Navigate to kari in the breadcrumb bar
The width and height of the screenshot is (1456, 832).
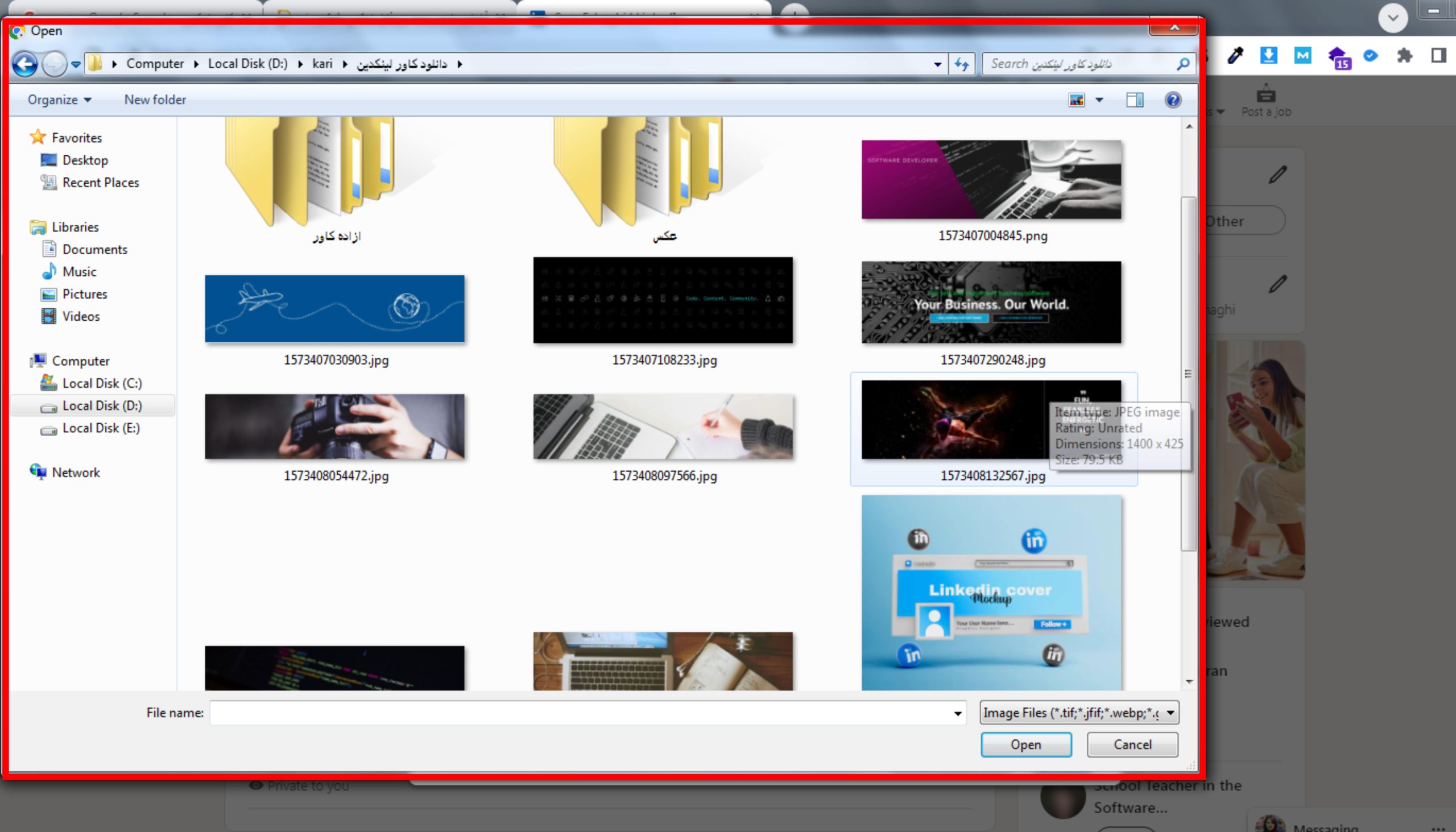point(324,64)
